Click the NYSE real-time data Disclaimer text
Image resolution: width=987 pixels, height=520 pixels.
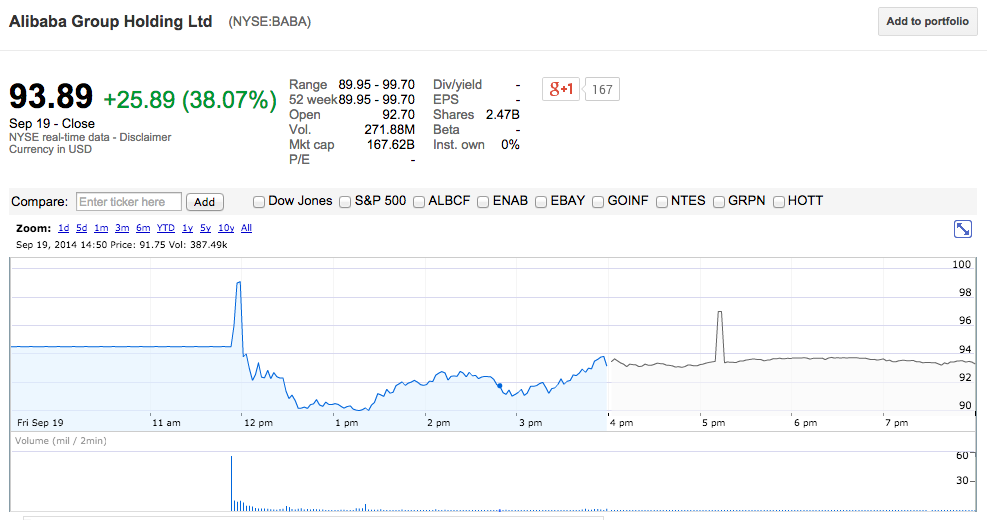tap(90, 137)
